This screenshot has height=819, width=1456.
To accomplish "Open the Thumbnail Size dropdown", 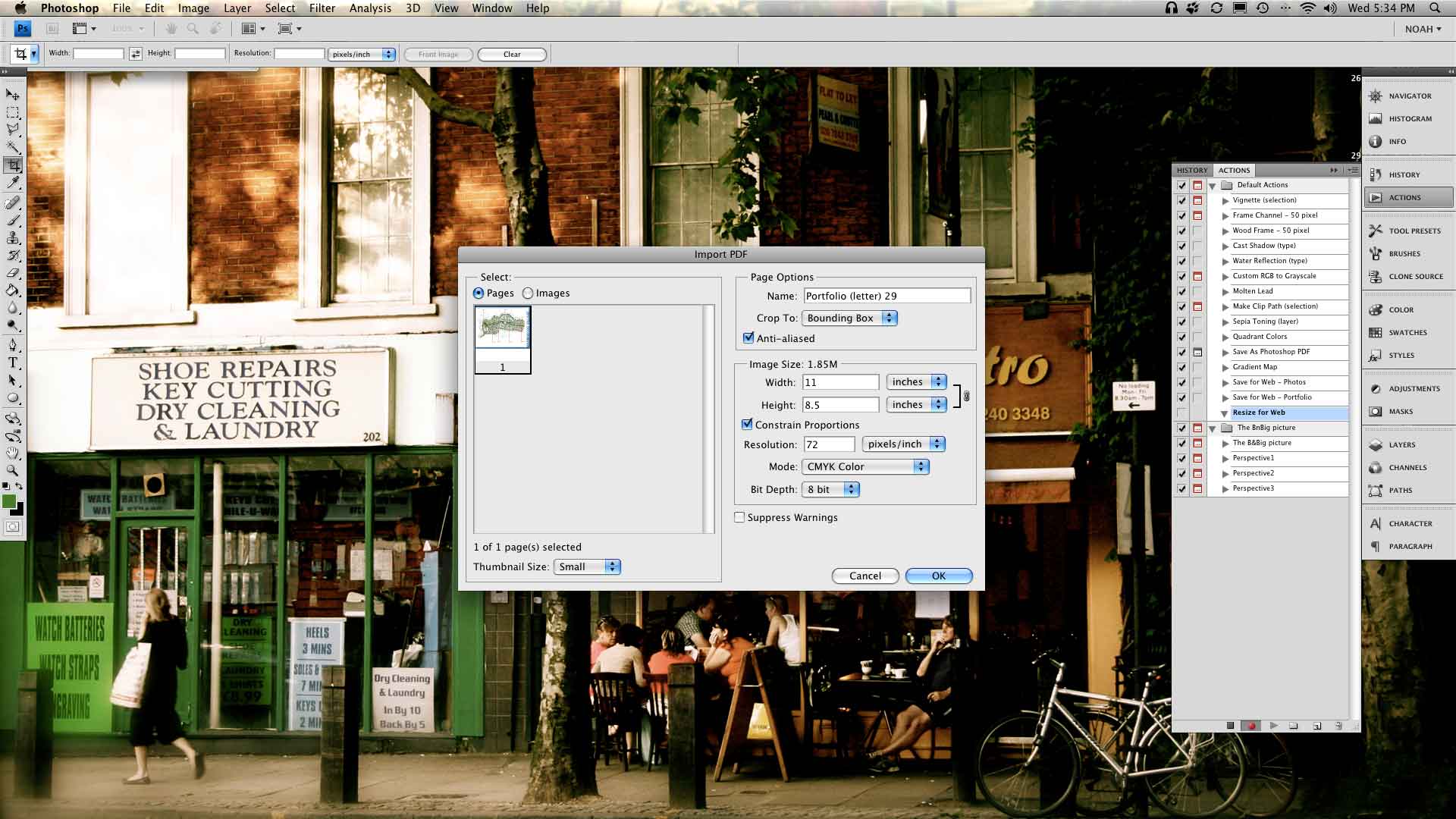I will tap(587, 566).
